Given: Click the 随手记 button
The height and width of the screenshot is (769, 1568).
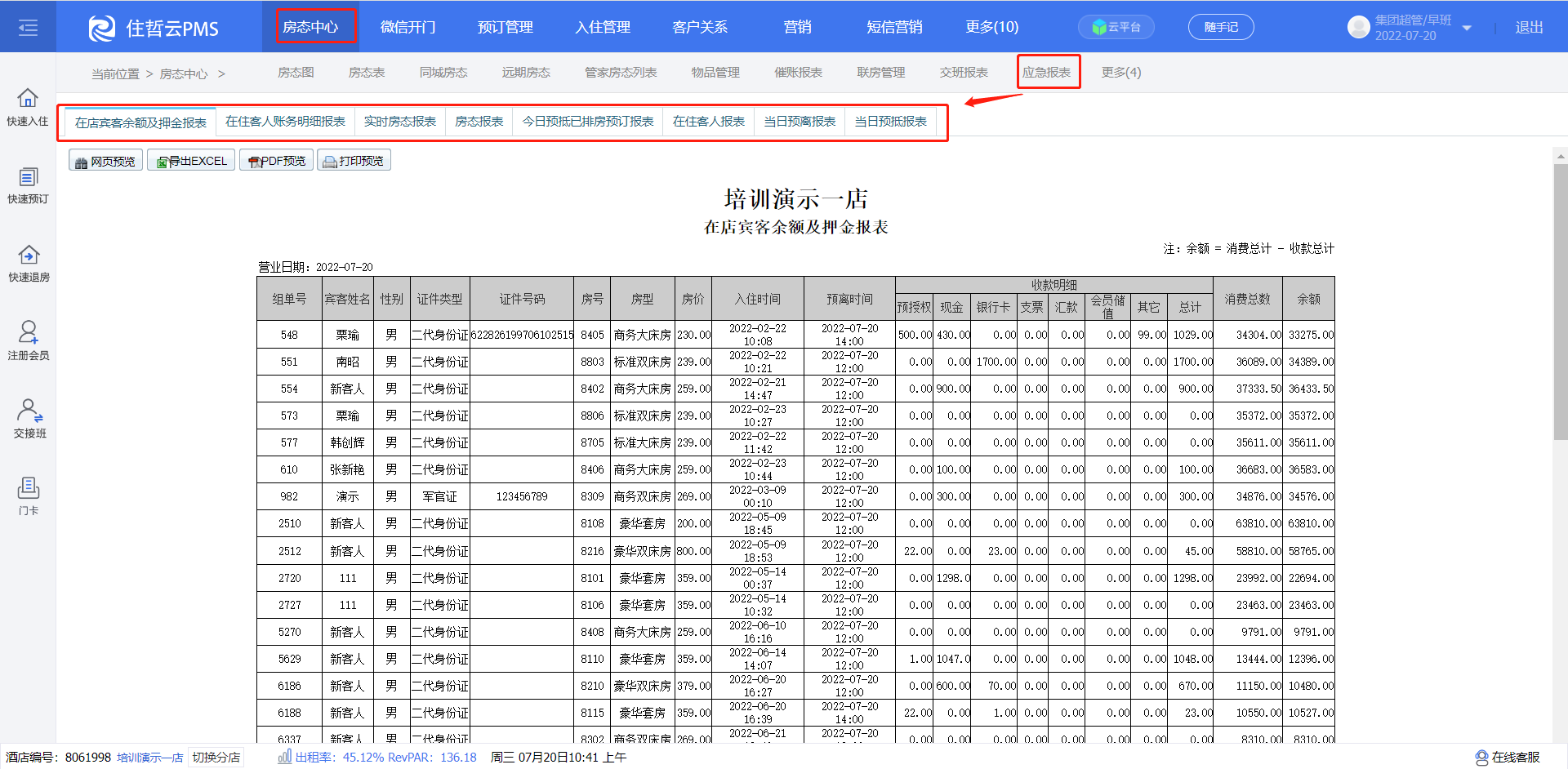Looking at the screenshot, I should point(1221,27).
